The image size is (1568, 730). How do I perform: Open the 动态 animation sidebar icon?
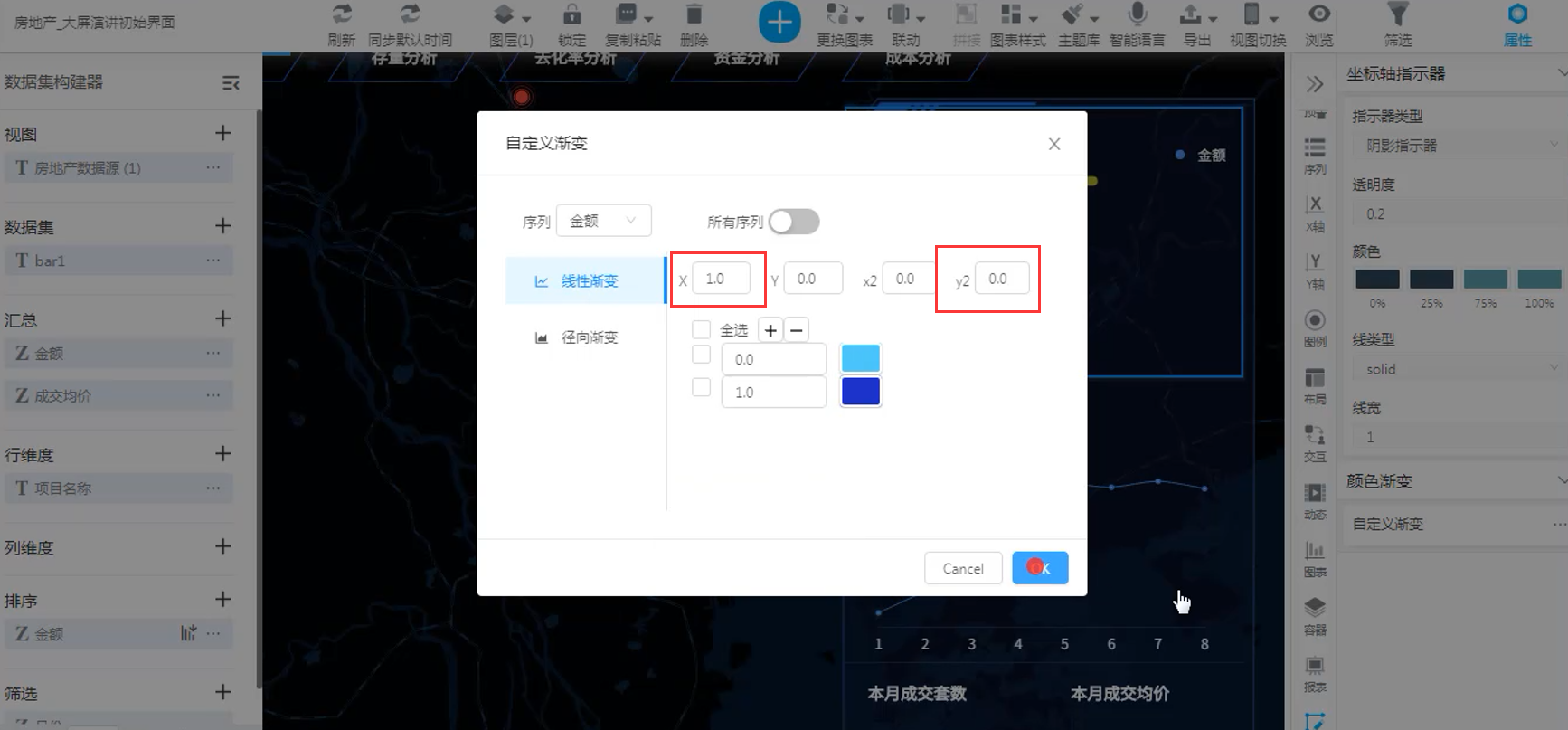[x=1315, y=493]
